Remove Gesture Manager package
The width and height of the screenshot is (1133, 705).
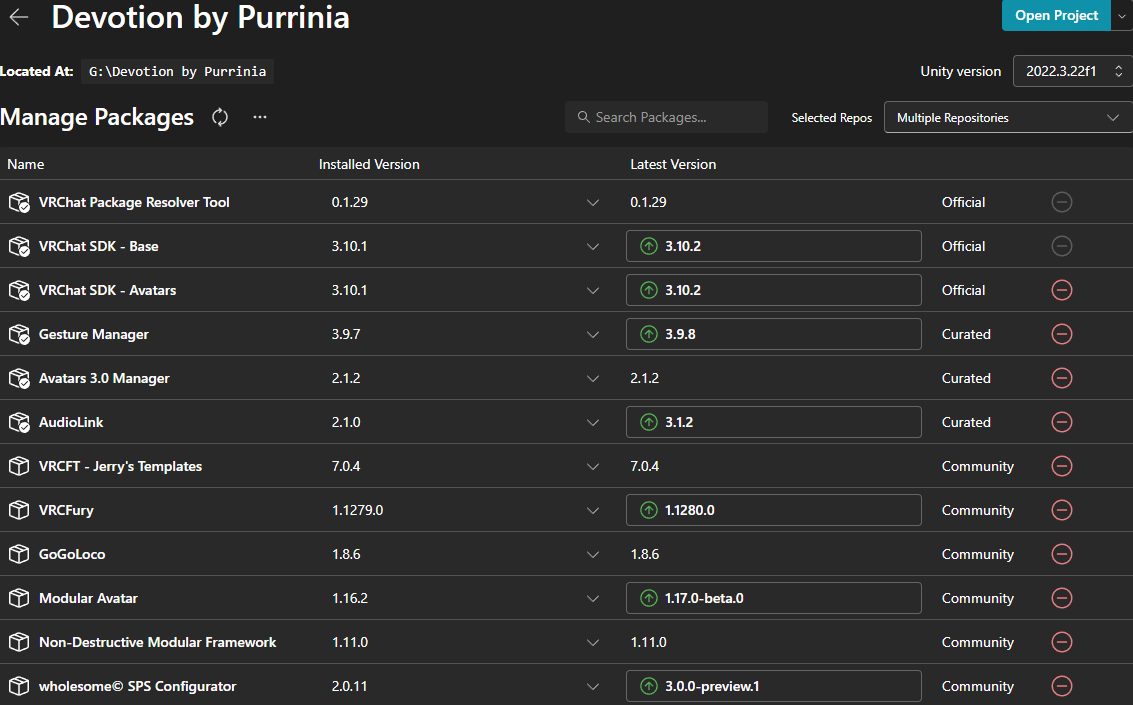click(1061, 334)
